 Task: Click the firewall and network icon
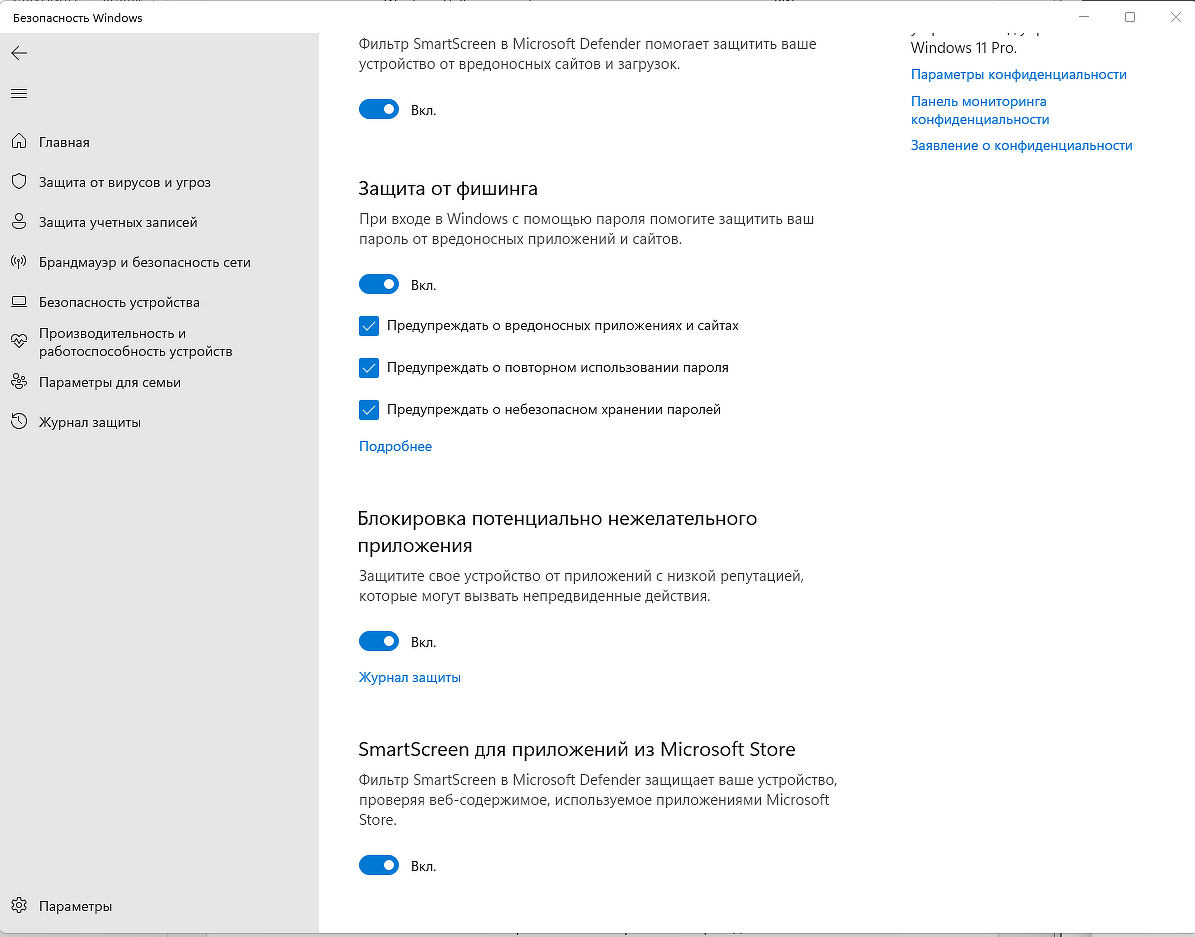coord(19,262)
